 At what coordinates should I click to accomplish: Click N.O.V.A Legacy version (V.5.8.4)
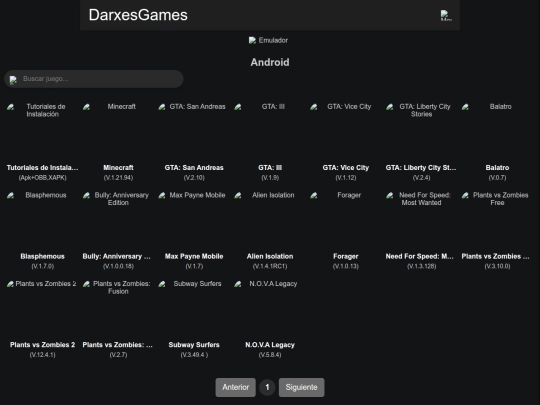coord(270,355)
